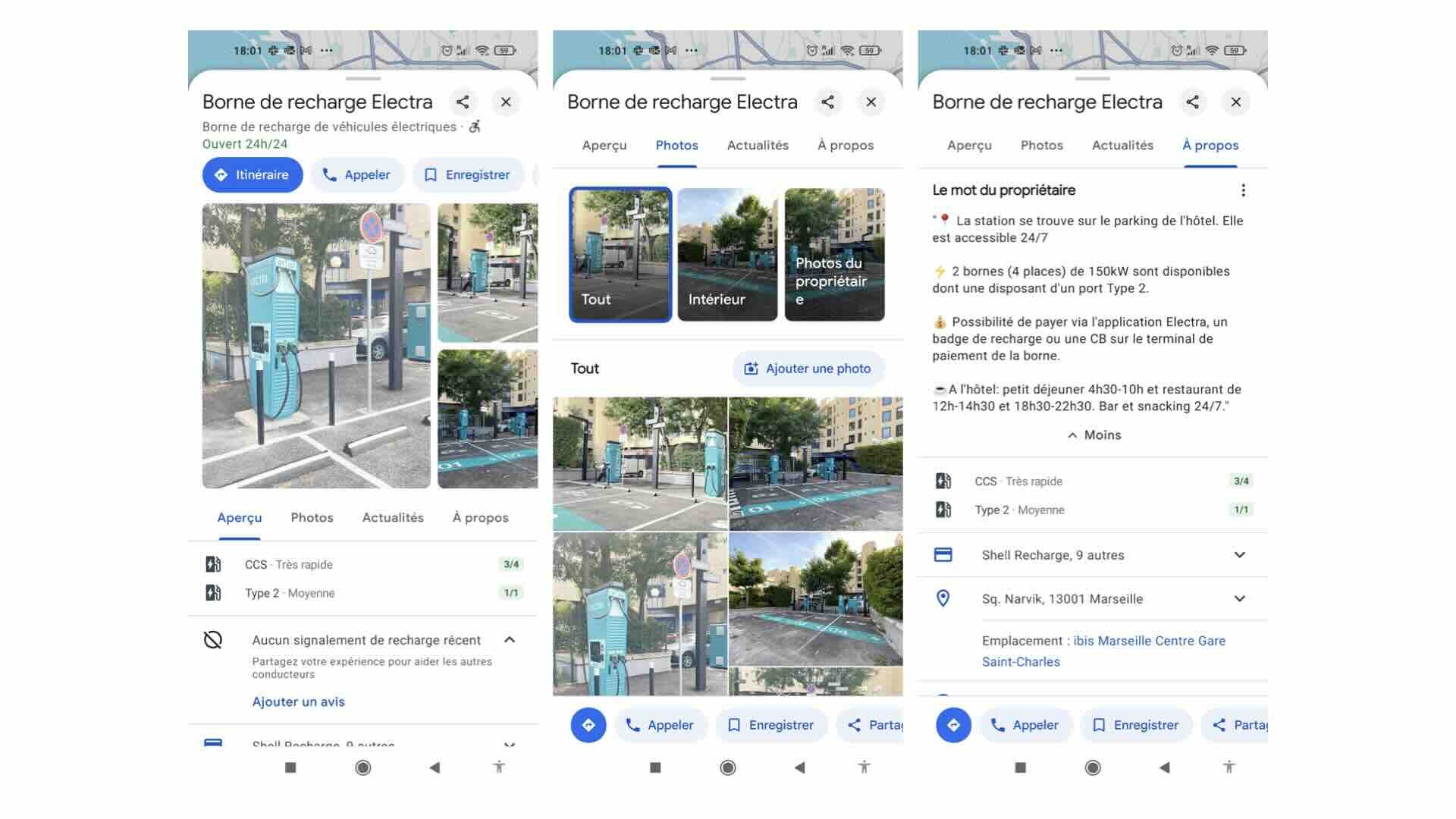This screenshot has width=1456, height=819.
Task: Tap Type 2 charger plug icon right screen
Action: pyautogui.click(x=943, y=510)
